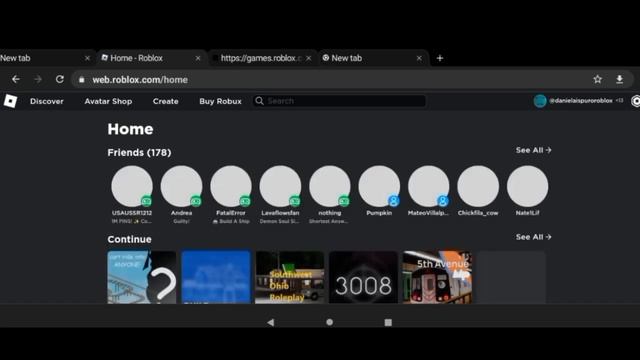This screenshot has height=360, width=640.
Task: Click the browser forward arrow
Action: (38, 79)
